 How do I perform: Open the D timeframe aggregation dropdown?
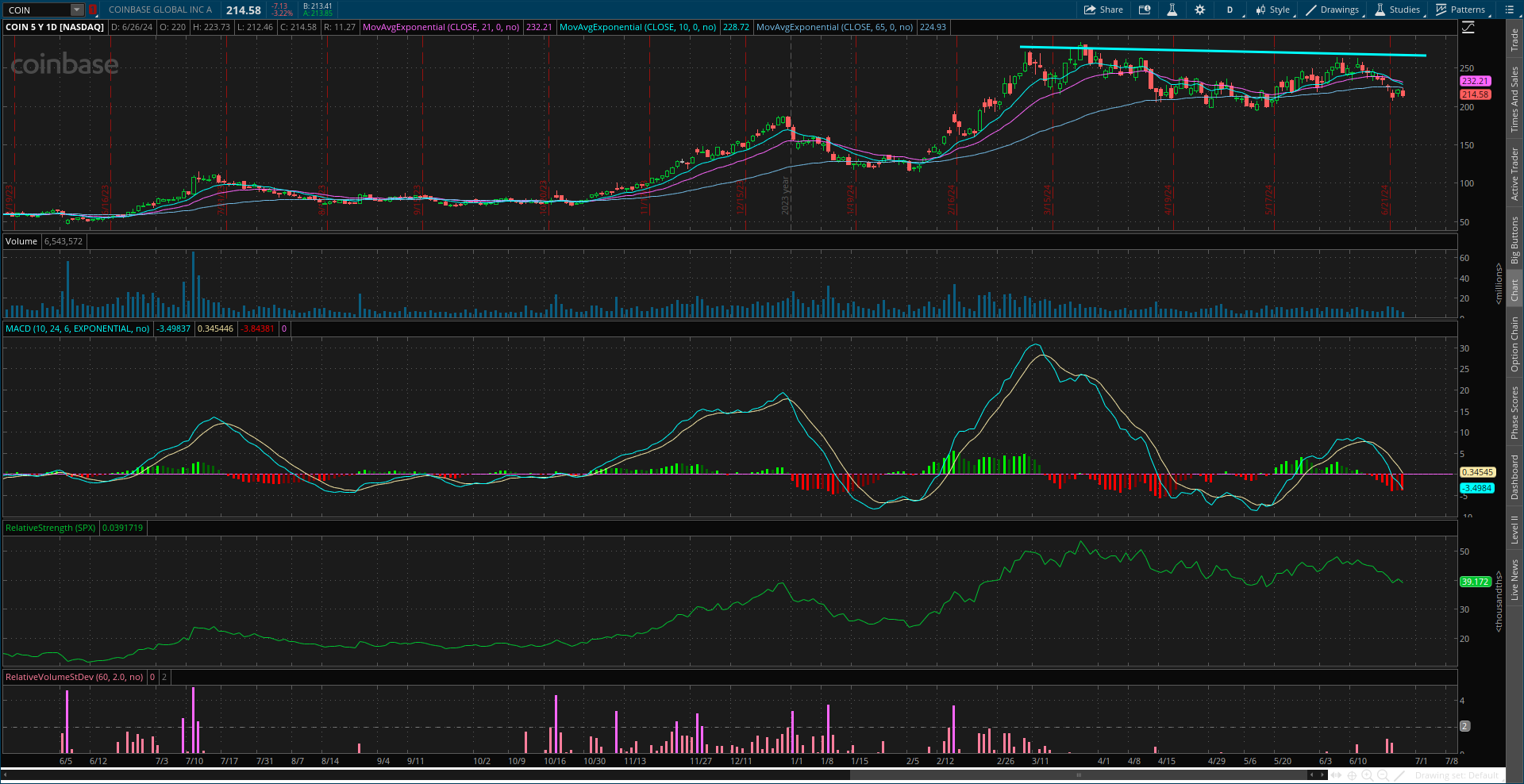(x=1230, y=10)
